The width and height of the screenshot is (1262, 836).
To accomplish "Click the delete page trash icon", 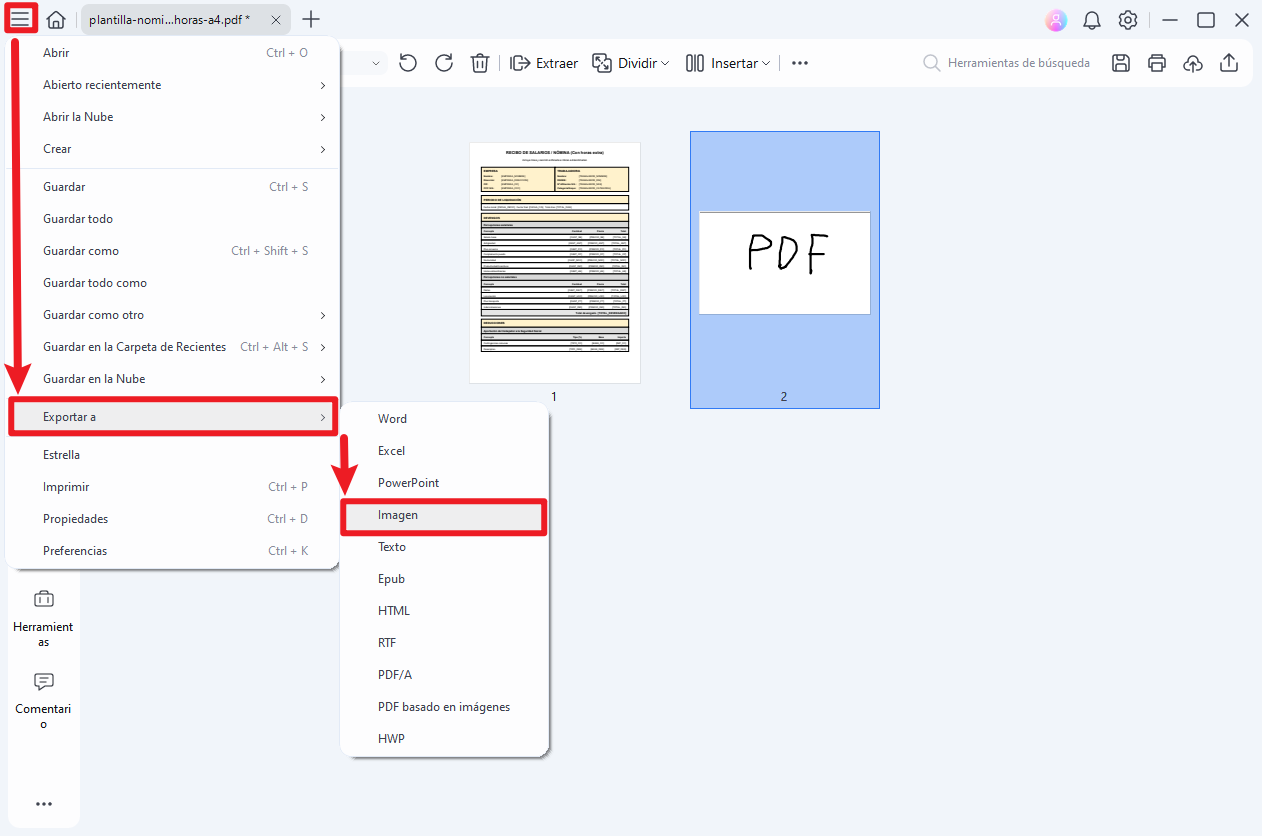I will 479,62.
